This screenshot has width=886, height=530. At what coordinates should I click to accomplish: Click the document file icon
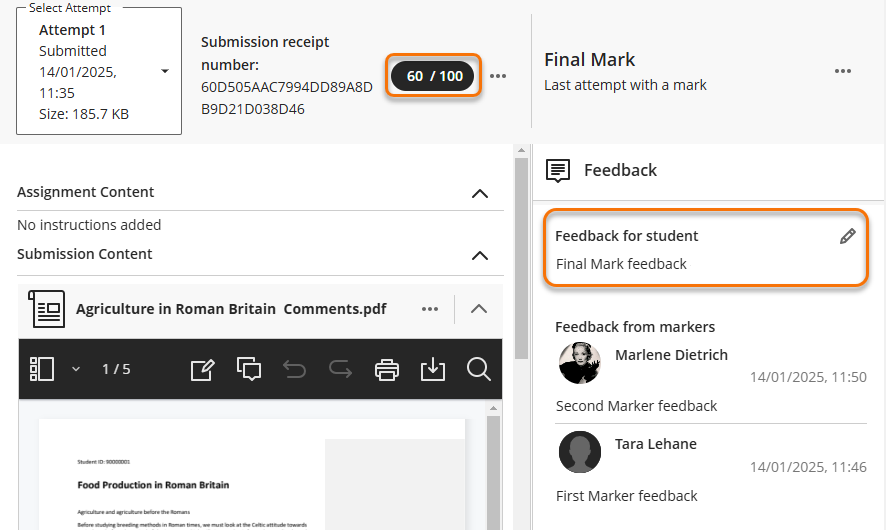coord(46,309)
